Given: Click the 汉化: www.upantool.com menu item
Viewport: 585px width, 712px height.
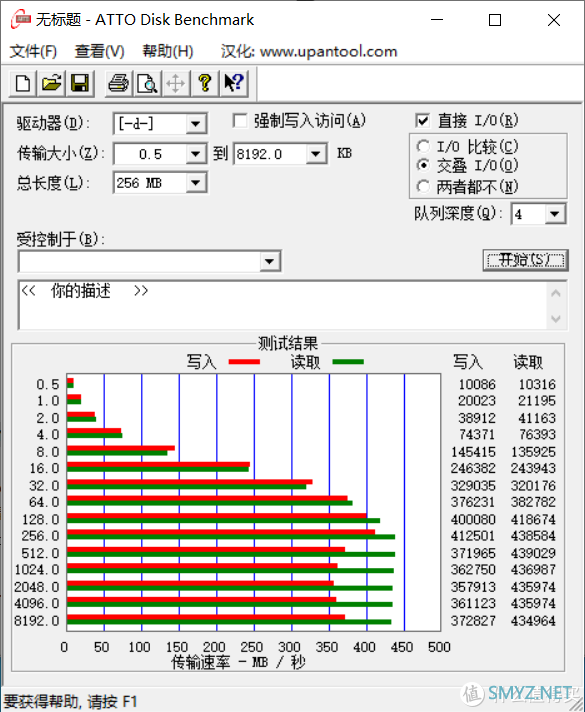Looking at the screenshot, I should 309,51.
